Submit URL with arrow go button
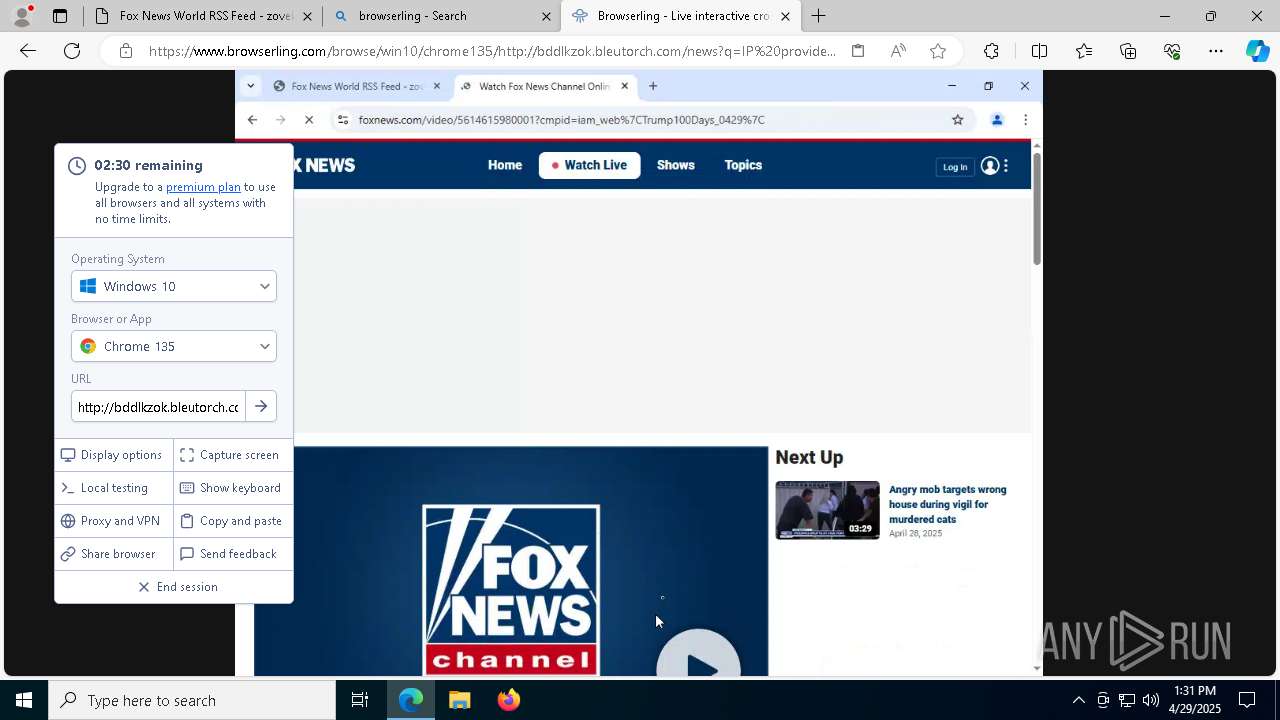This screenshot has width=1280, height=720. pos(261,407)
